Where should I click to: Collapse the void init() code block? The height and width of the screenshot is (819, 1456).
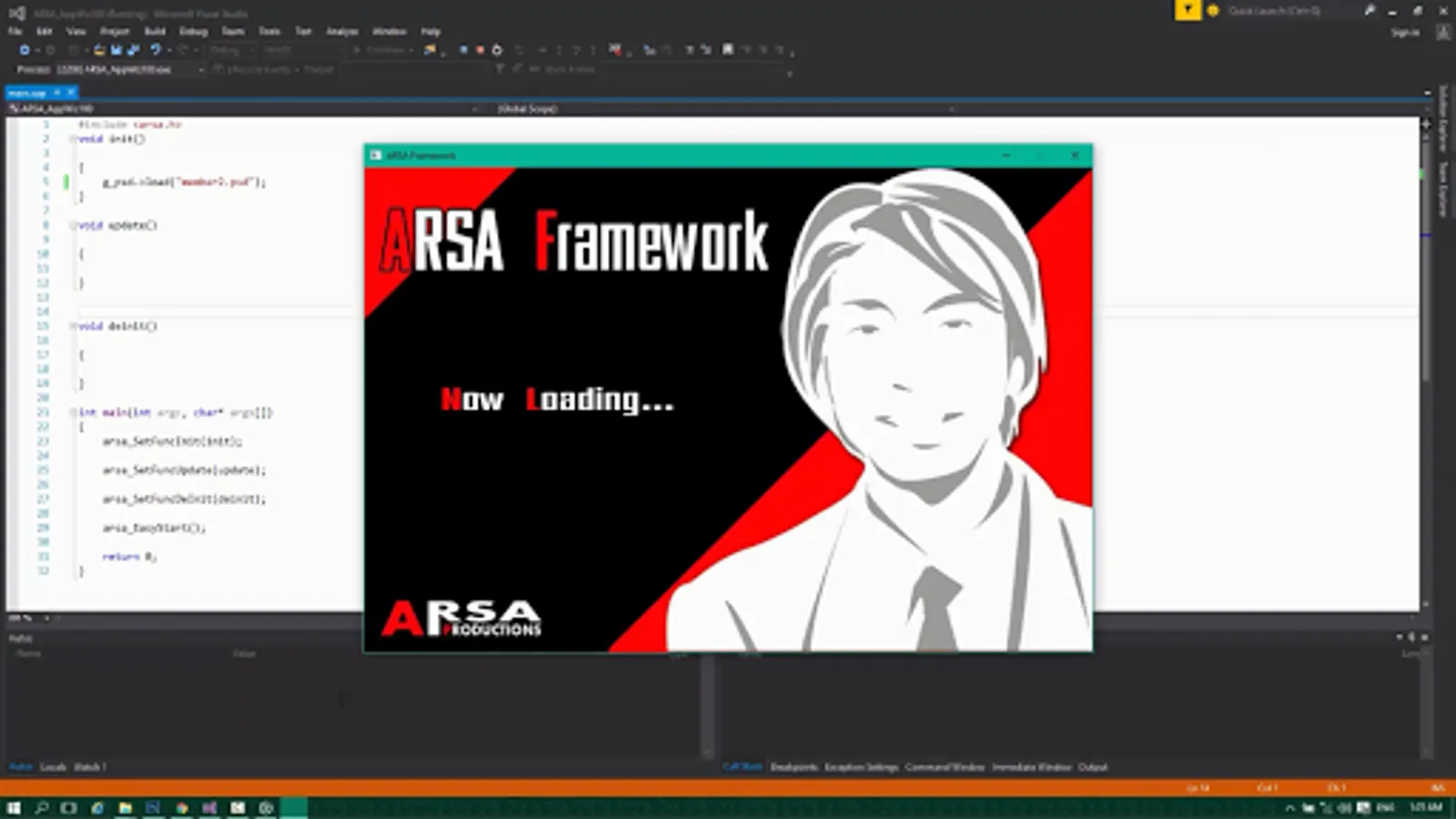click(72, 139)
